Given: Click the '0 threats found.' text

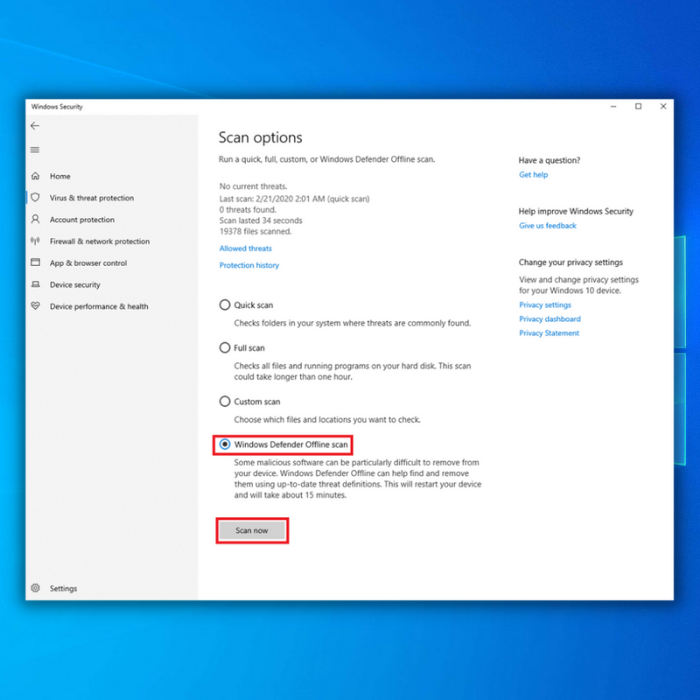Looking at the screenshot, I should pyautogui.click(x=248, y=209).
